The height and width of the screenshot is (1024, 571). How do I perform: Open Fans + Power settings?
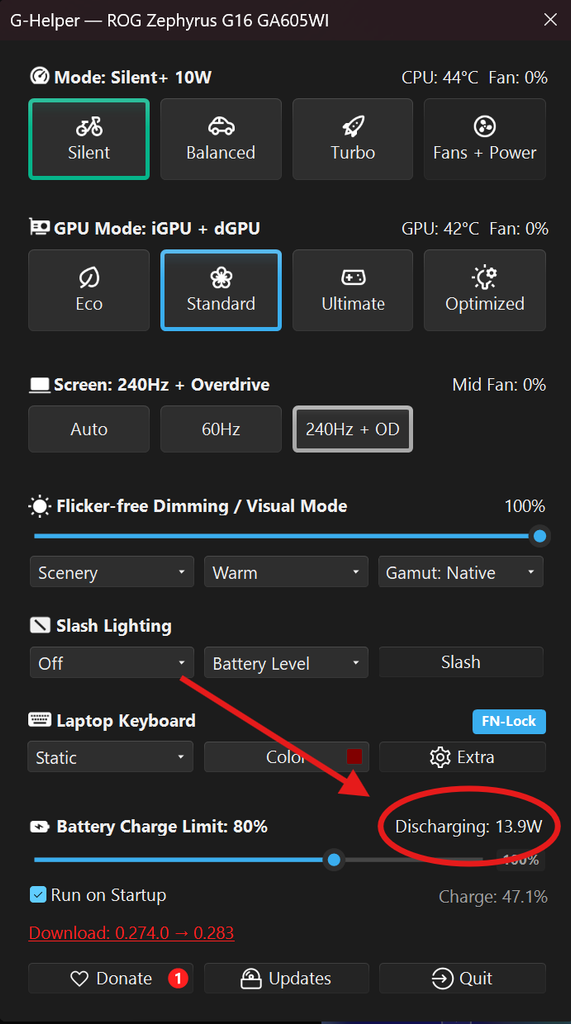pos(485,139)
